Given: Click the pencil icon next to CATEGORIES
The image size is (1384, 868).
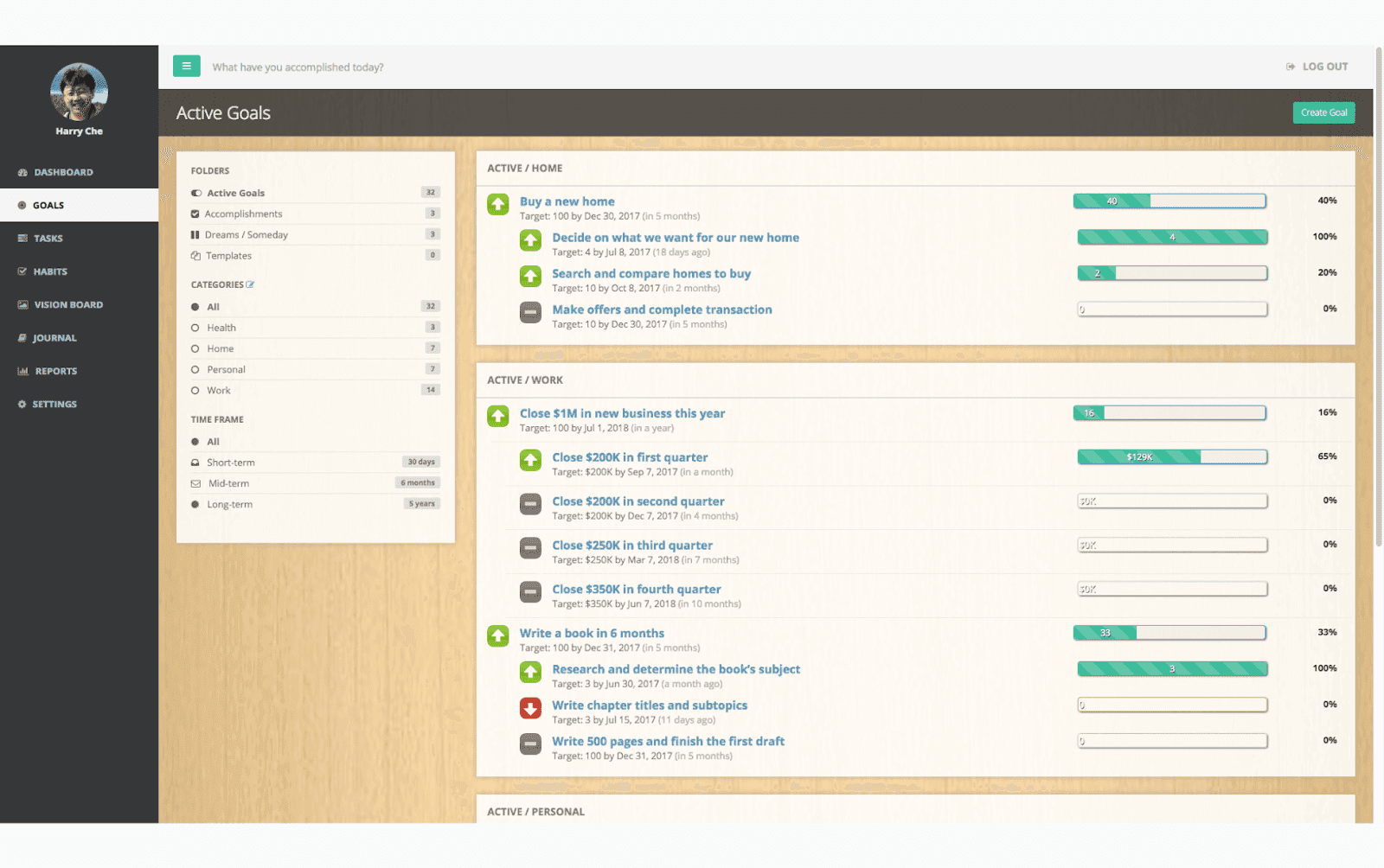Looking at the screenshot, I should click(250, 284).
